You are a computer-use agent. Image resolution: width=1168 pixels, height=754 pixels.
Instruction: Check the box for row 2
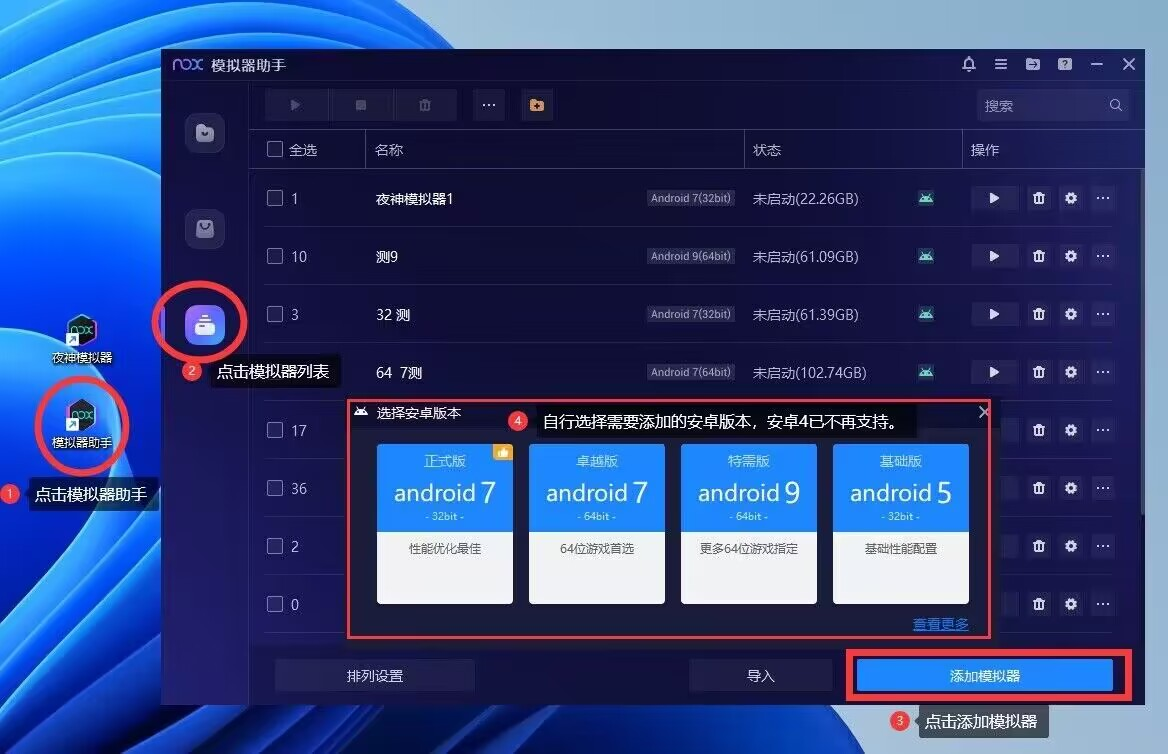tap(275, 546)
